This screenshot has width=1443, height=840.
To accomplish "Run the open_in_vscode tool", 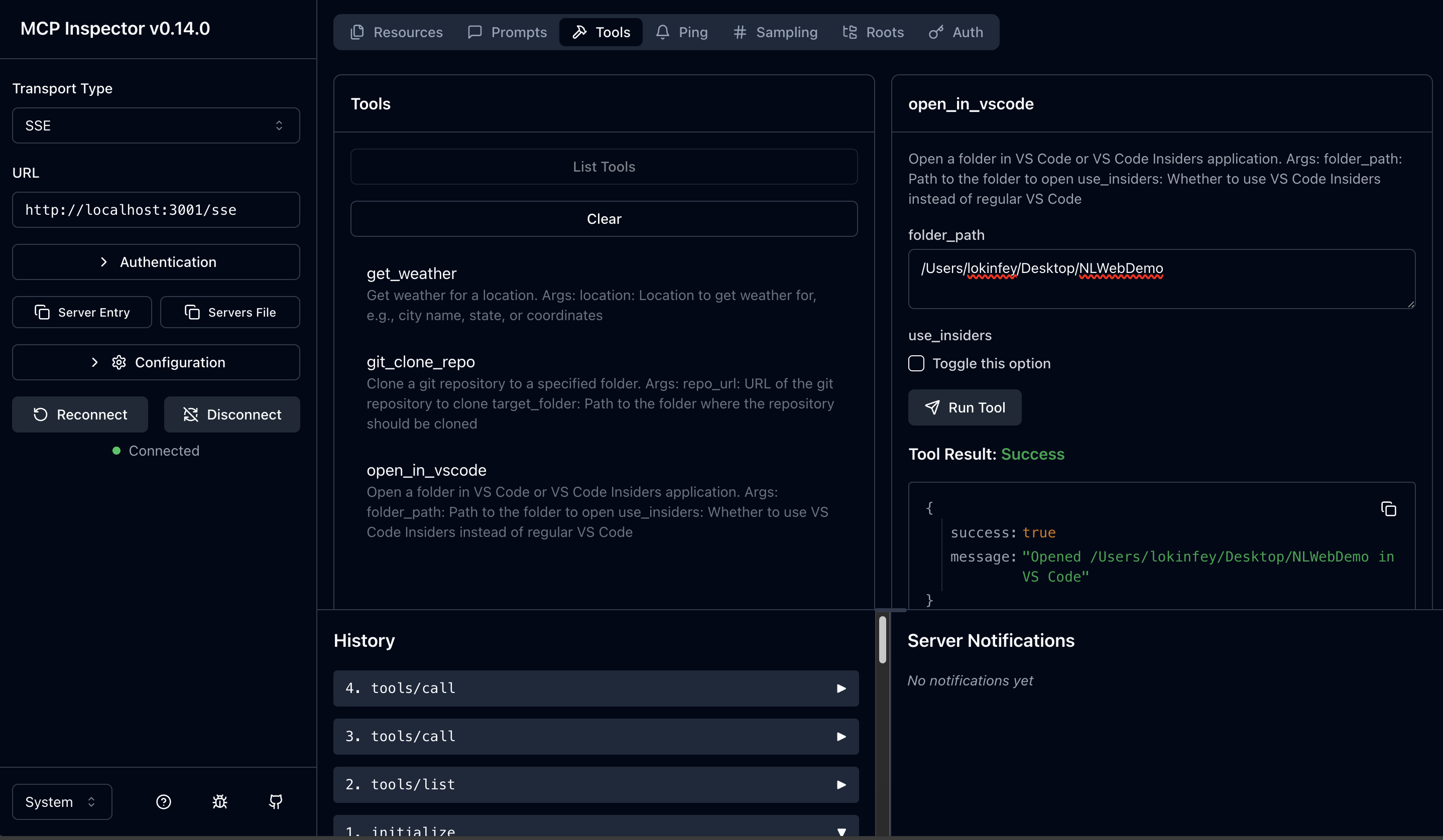I will 965,407.
